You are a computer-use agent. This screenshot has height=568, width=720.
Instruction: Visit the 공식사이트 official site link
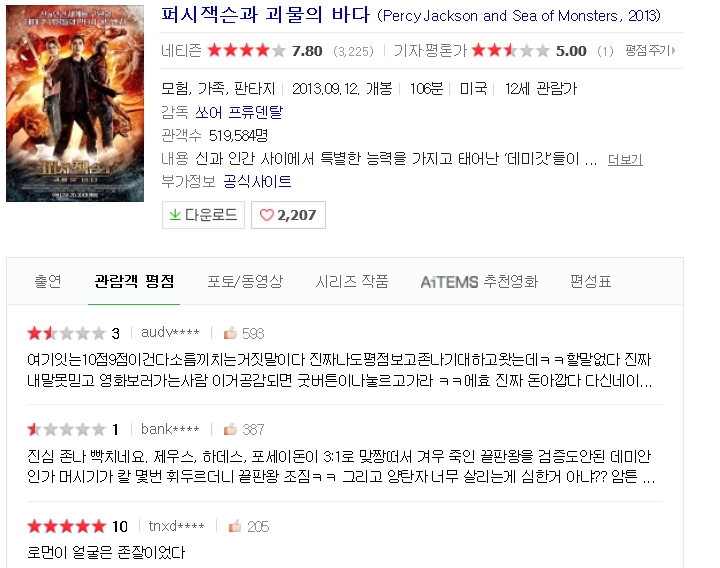point(257,181)
